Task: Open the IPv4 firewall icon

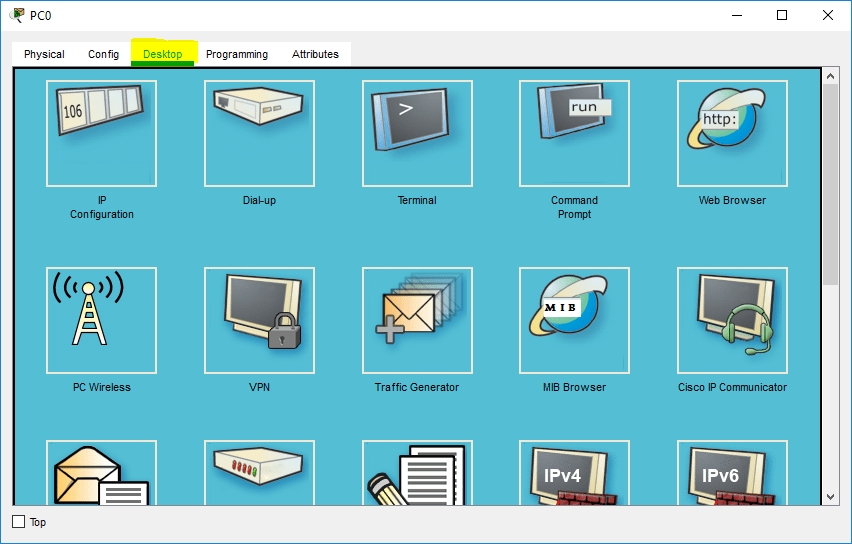Action: (574, 473)
